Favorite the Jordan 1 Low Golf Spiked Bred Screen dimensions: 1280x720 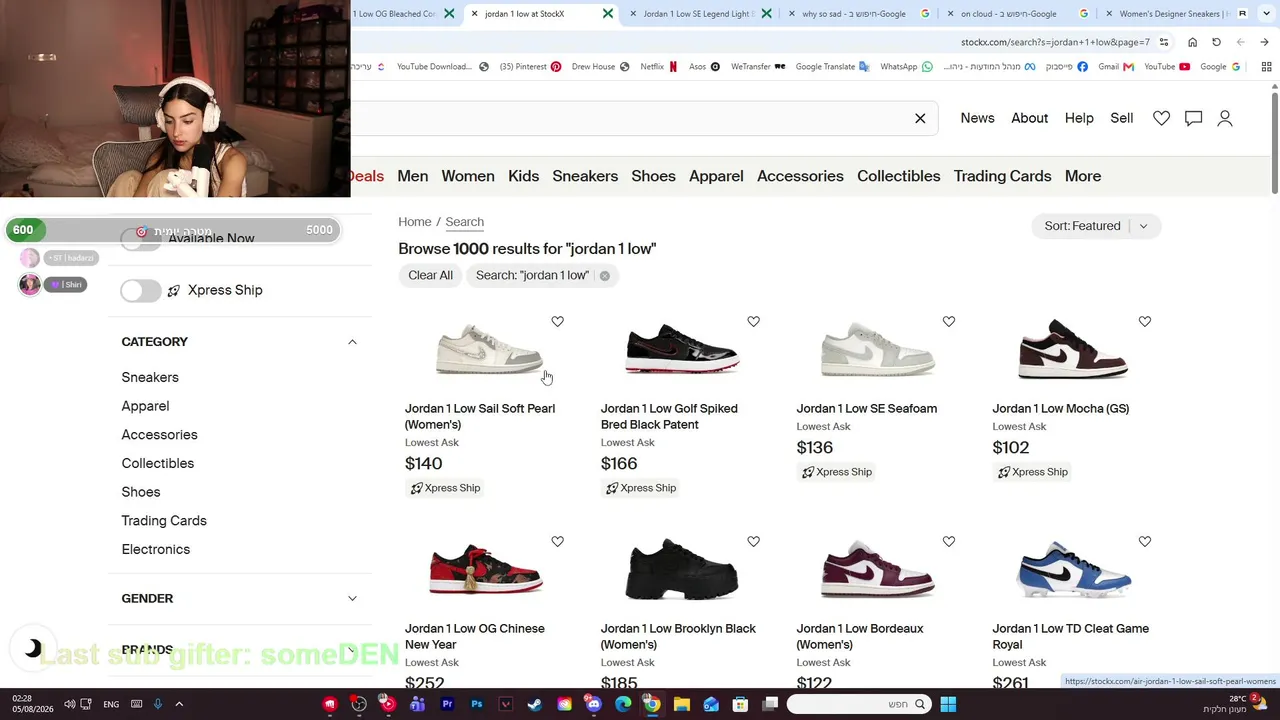[x=753, y=321]
